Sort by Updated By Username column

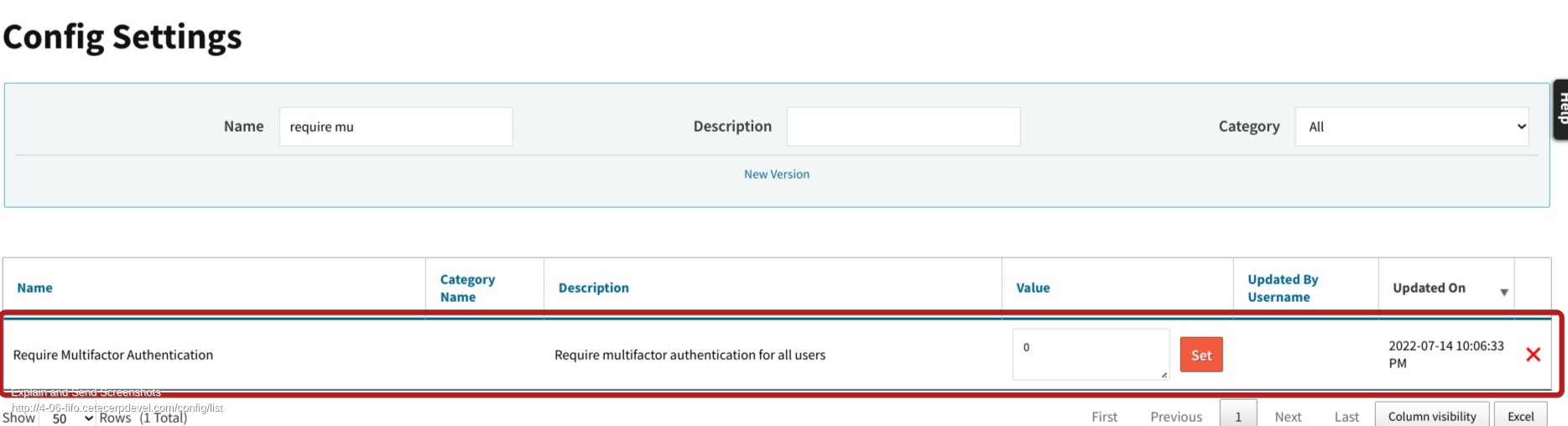point(1283,288)
